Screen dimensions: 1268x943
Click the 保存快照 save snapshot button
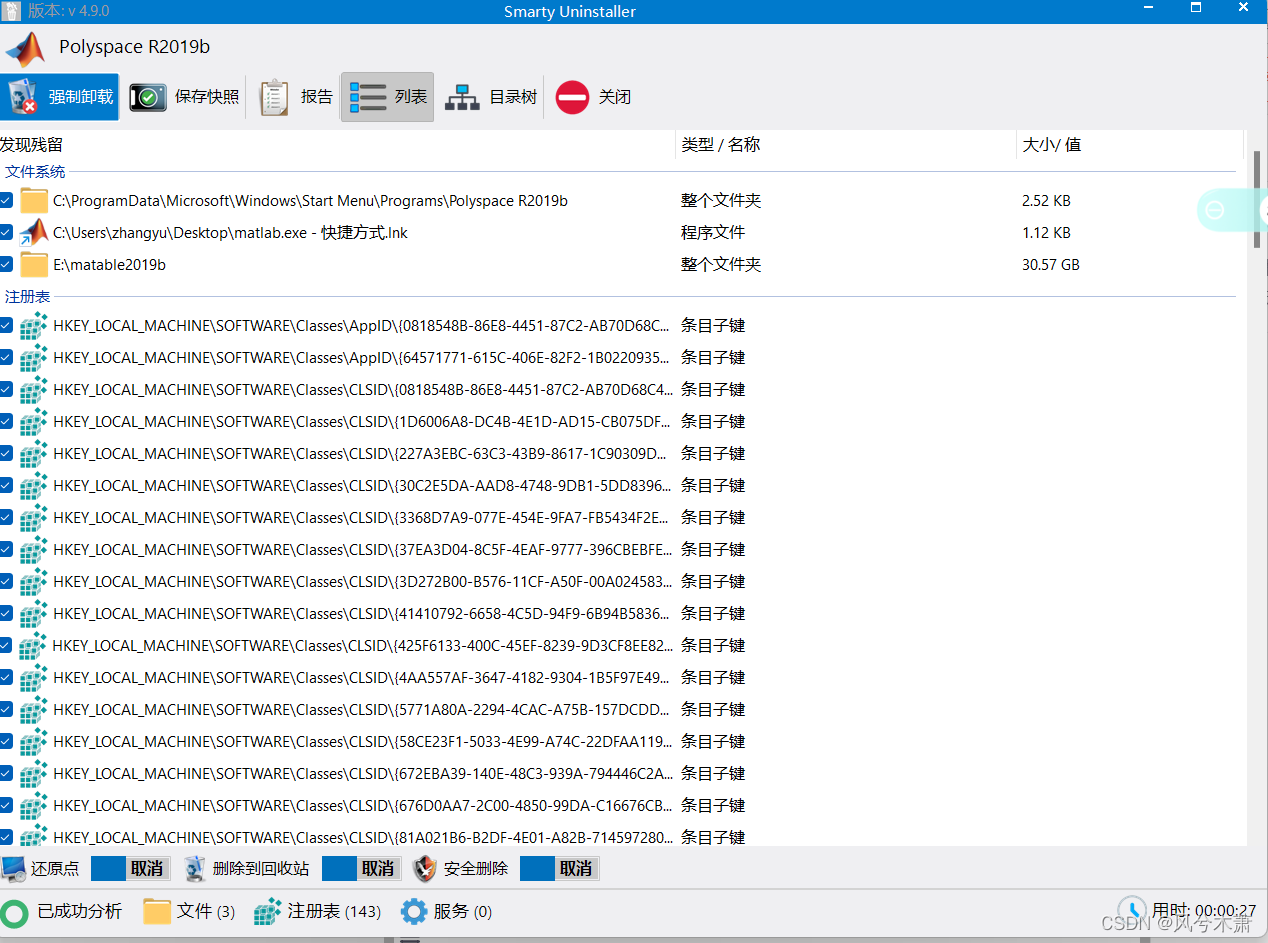tap(184, 97)
